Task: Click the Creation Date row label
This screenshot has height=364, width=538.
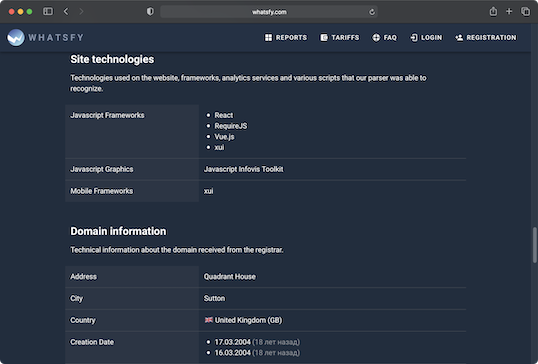Action: (x=92, y=342)
